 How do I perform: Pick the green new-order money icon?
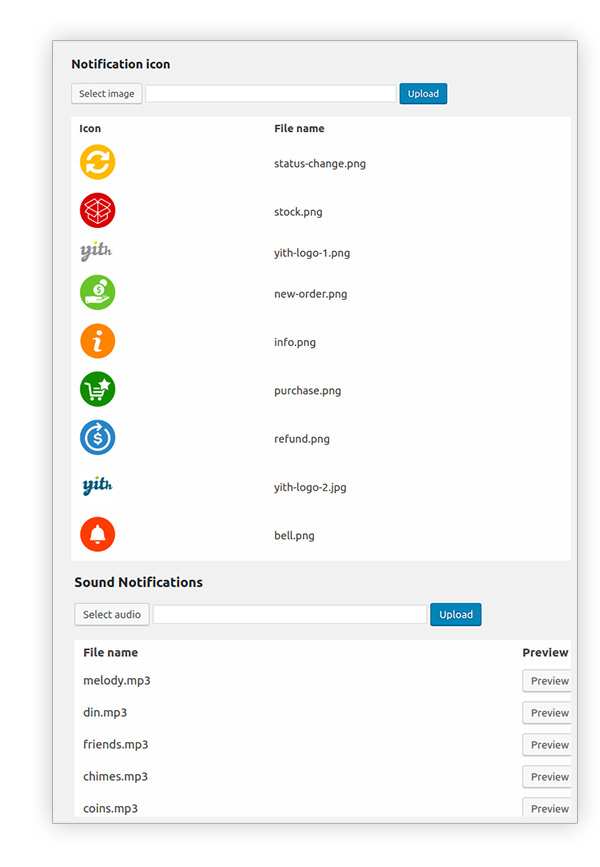click(x=97, y=293)
